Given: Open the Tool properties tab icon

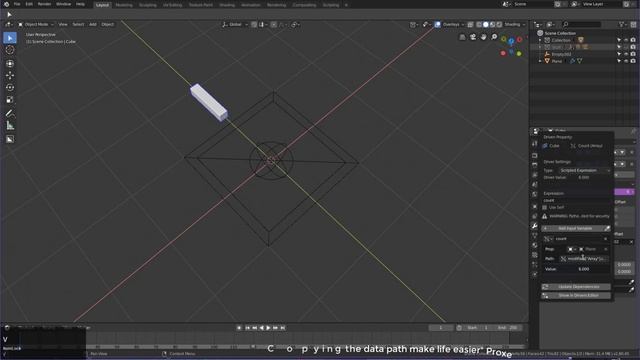Looking at the screenshot, I should coord(535,144).
